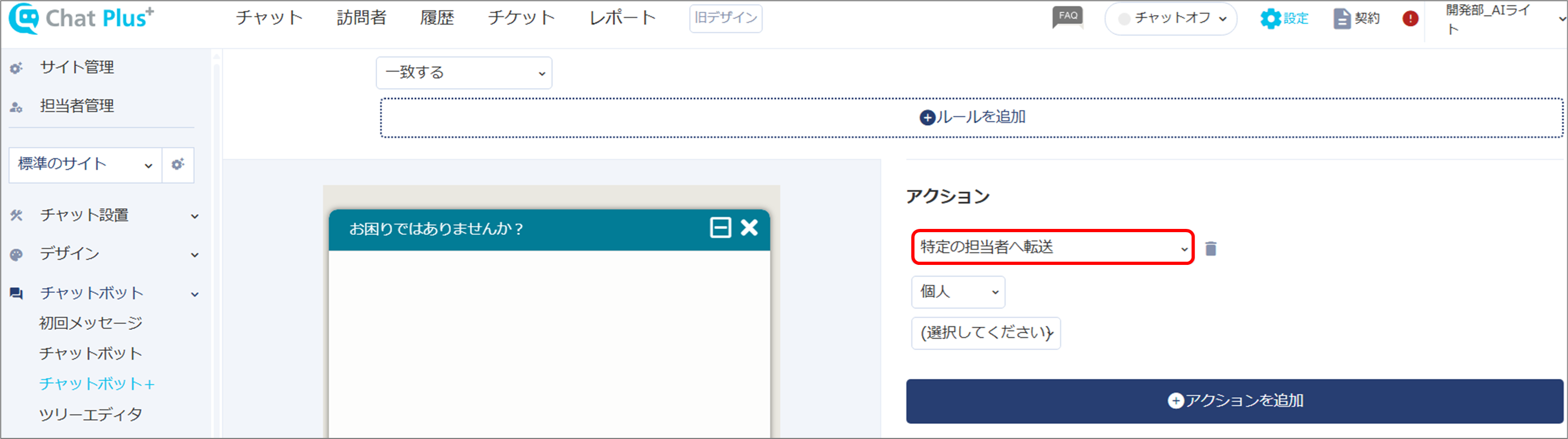Click the デザイン palette icon
This screenshot has height=439, width=1568.
pos(17,255)
